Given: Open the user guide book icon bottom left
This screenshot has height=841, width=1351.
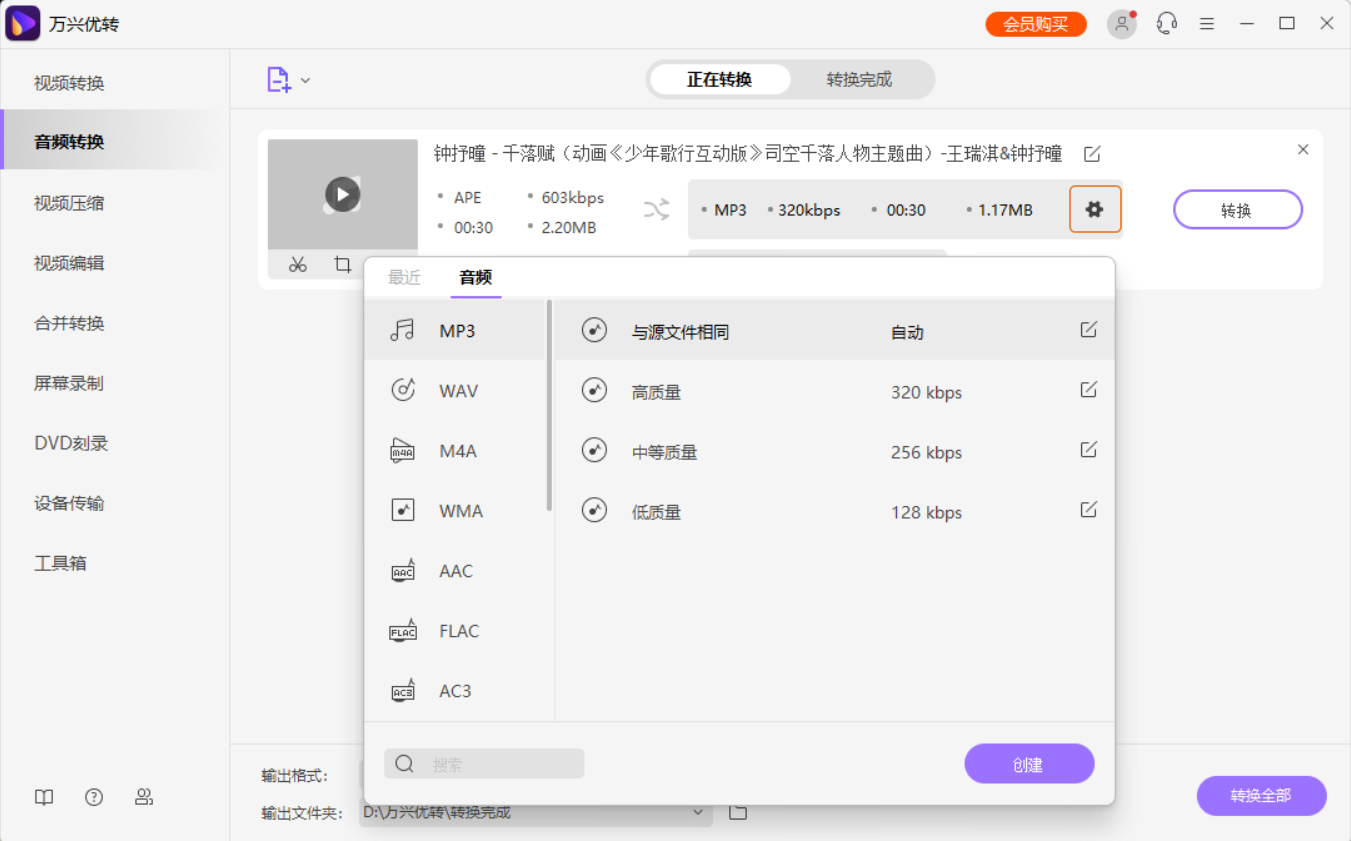Looking at the screenshot, I should (x=43, y=797).
